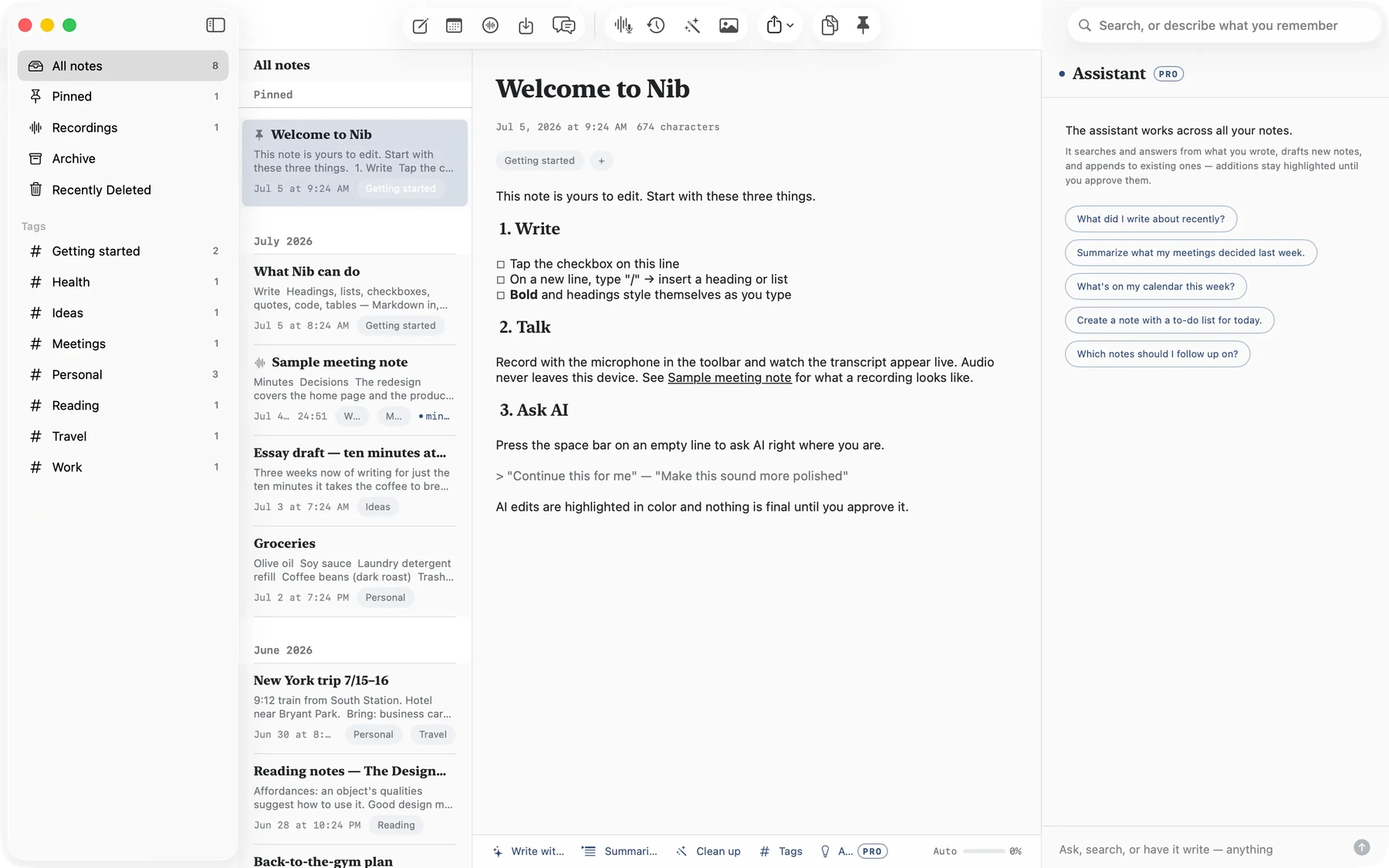Click the lightbulb PRO button in bottom bar

[x=853, y=851]
